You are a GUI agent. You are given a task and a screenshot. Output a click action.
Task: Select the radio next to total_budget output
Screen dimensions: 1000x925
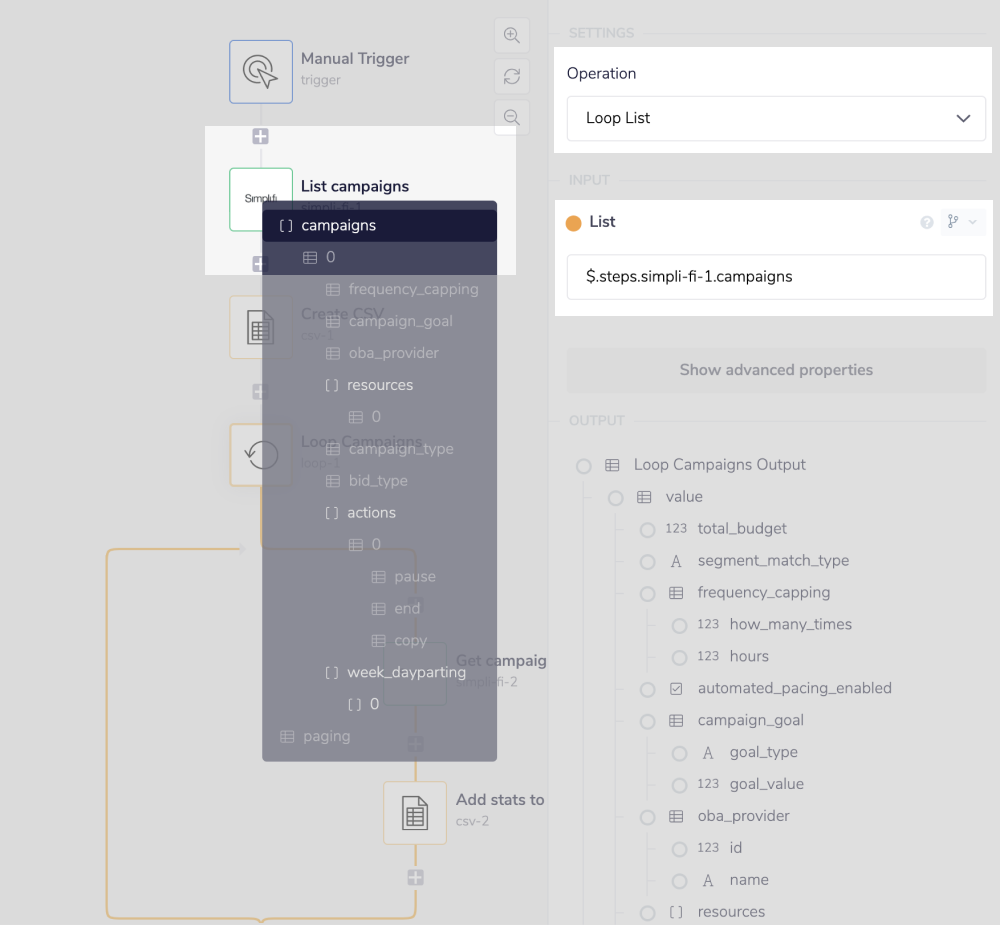tap(647, 529)
